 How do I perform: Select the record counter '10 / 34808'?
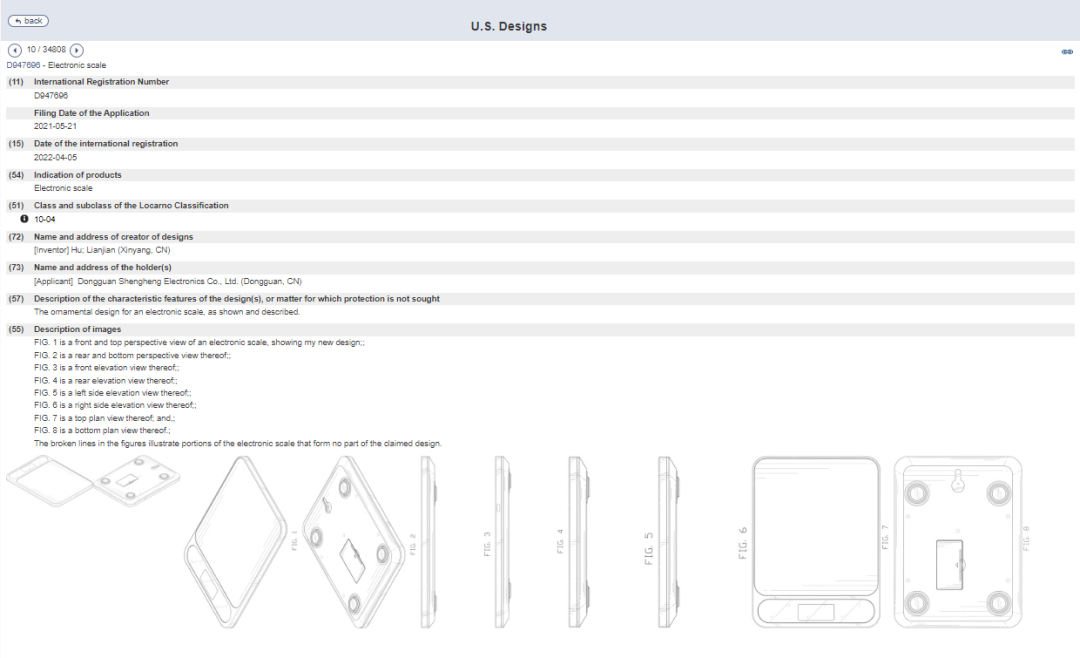[x=46, y=50]
